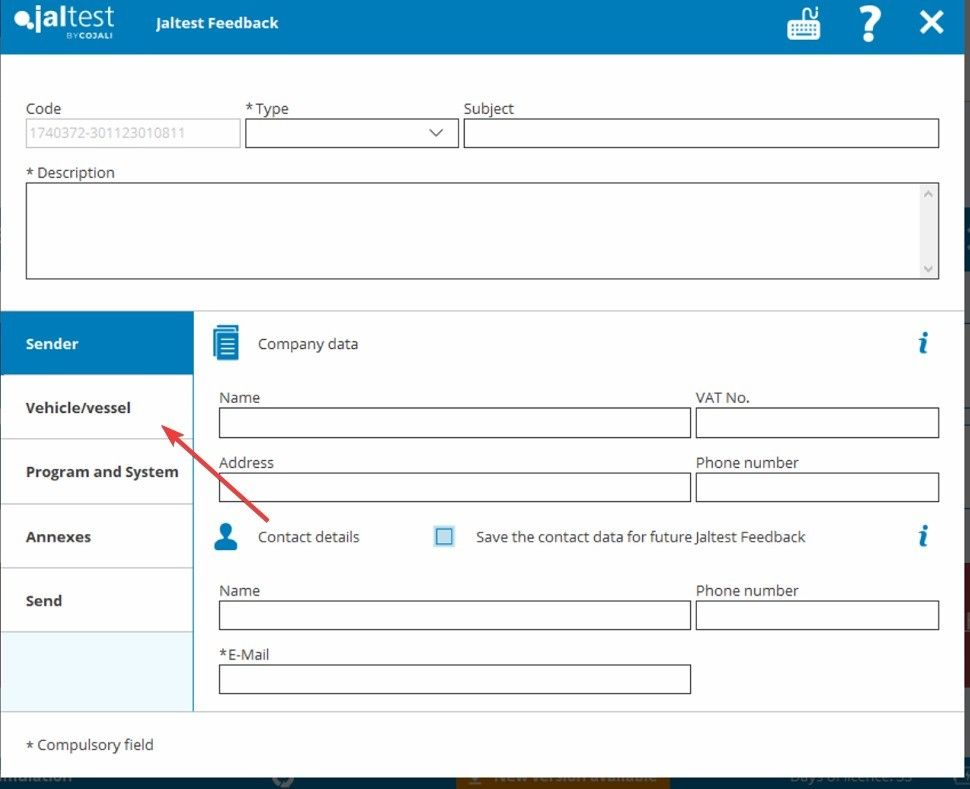Show info for Contact details section

(x=923, y=536)
